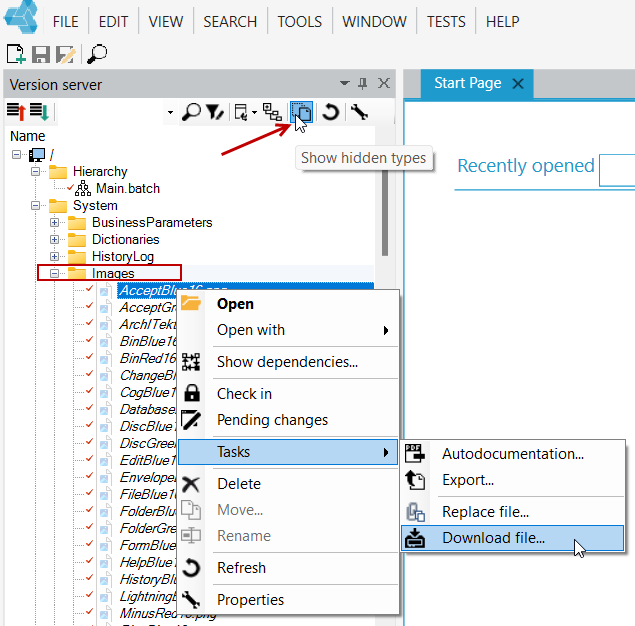635x626 pixels.
Task: Click the Save toolbar icon
Action: [x=40, y=54]
